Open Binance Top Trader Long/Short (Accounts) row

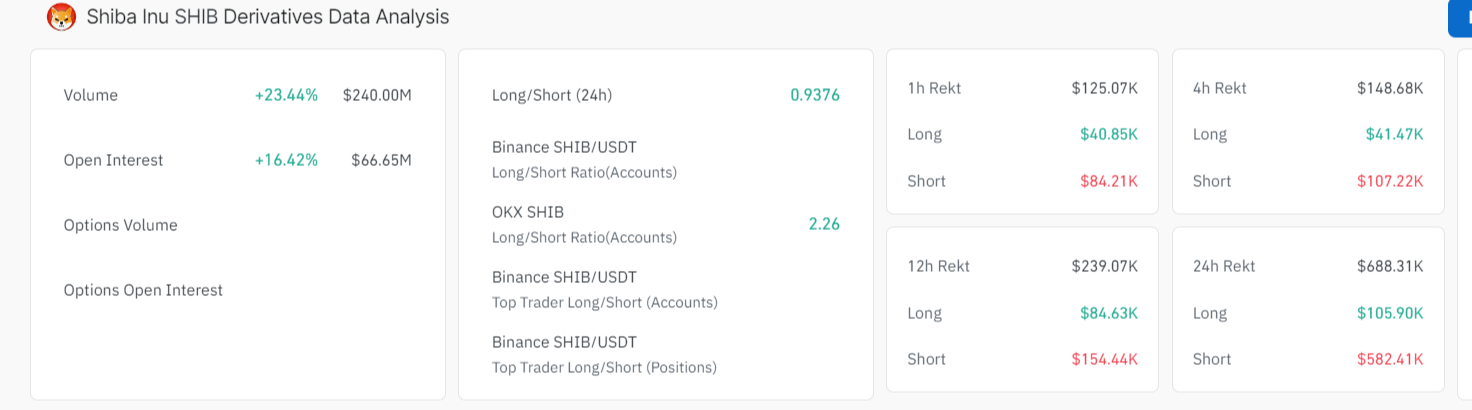click(x=666, y=290)
